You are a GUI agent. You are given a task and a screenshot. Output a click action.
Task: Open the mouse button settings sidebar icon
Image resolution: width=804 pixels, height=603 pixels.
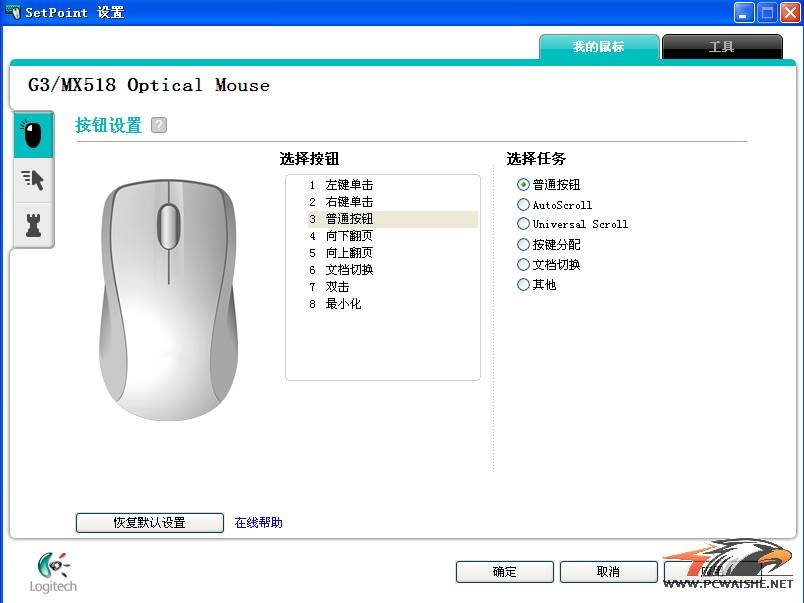click(x=33, y=135)
